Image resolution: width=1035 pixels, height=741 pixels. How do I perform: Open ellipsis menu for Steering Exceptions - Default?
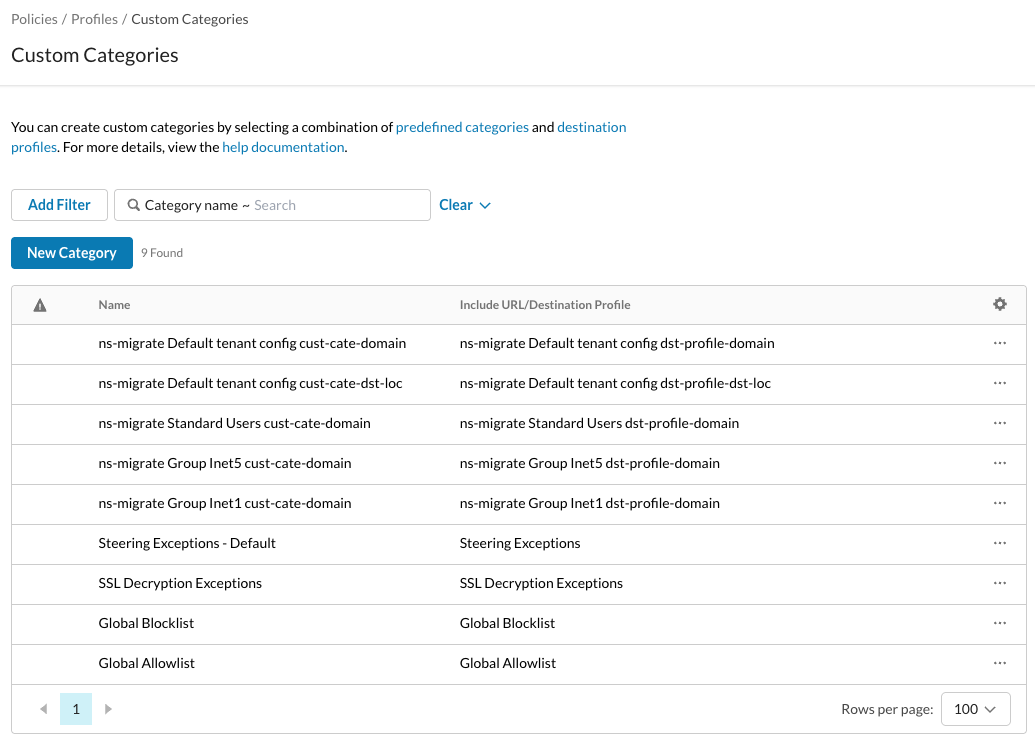click(999, 542)
